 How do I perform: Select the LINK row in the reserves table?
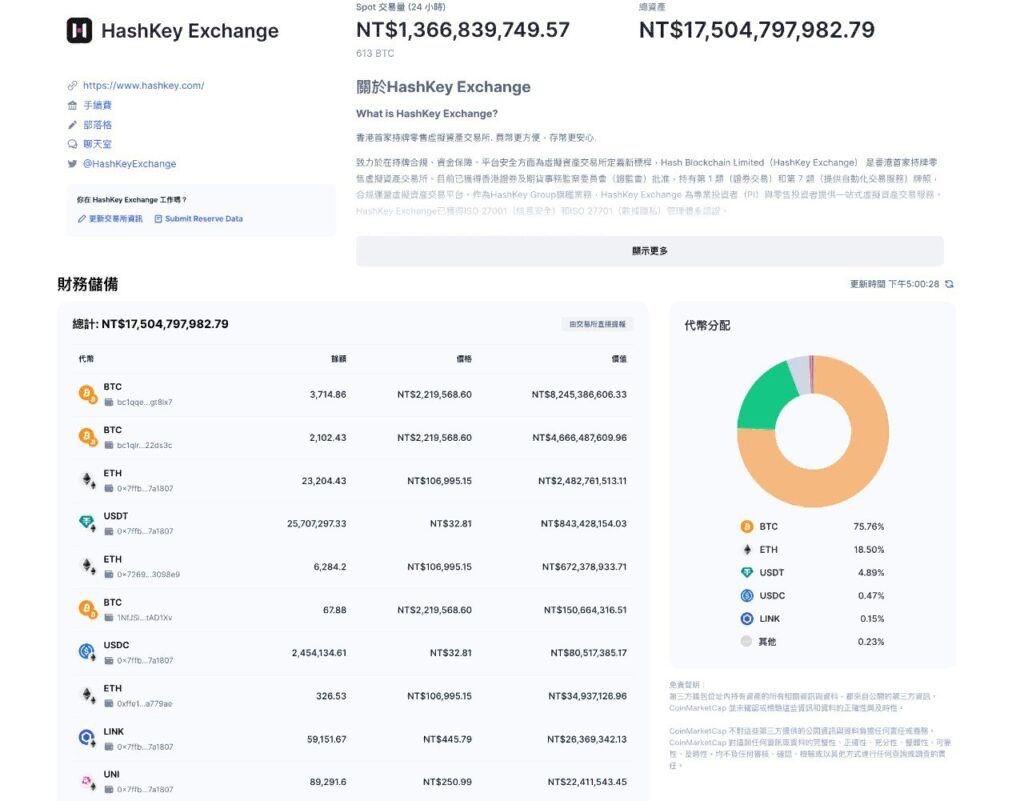350,738
